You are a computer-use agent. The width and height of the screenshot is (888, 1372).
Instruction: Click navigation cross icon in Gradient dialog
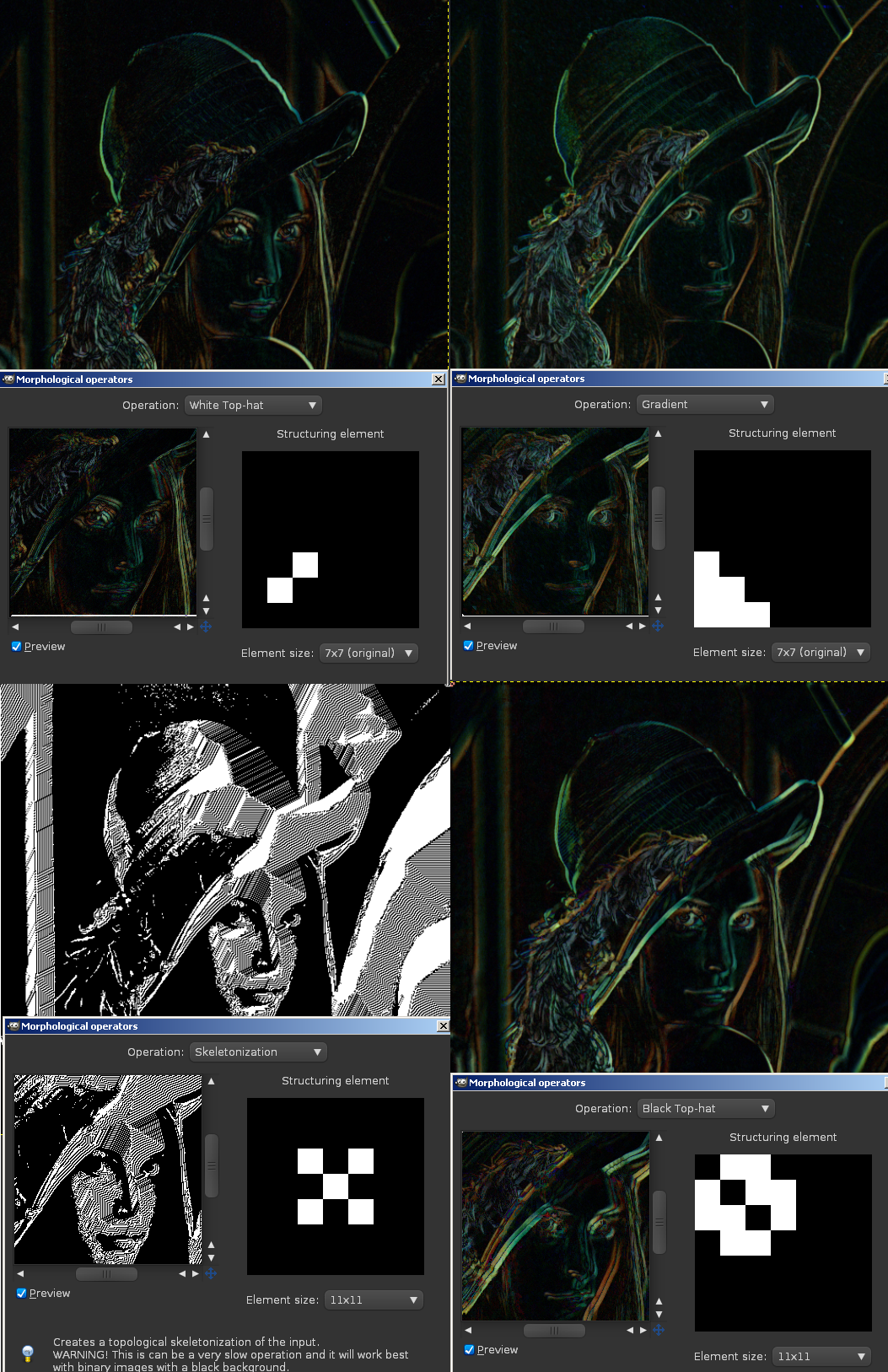[658, 626]
